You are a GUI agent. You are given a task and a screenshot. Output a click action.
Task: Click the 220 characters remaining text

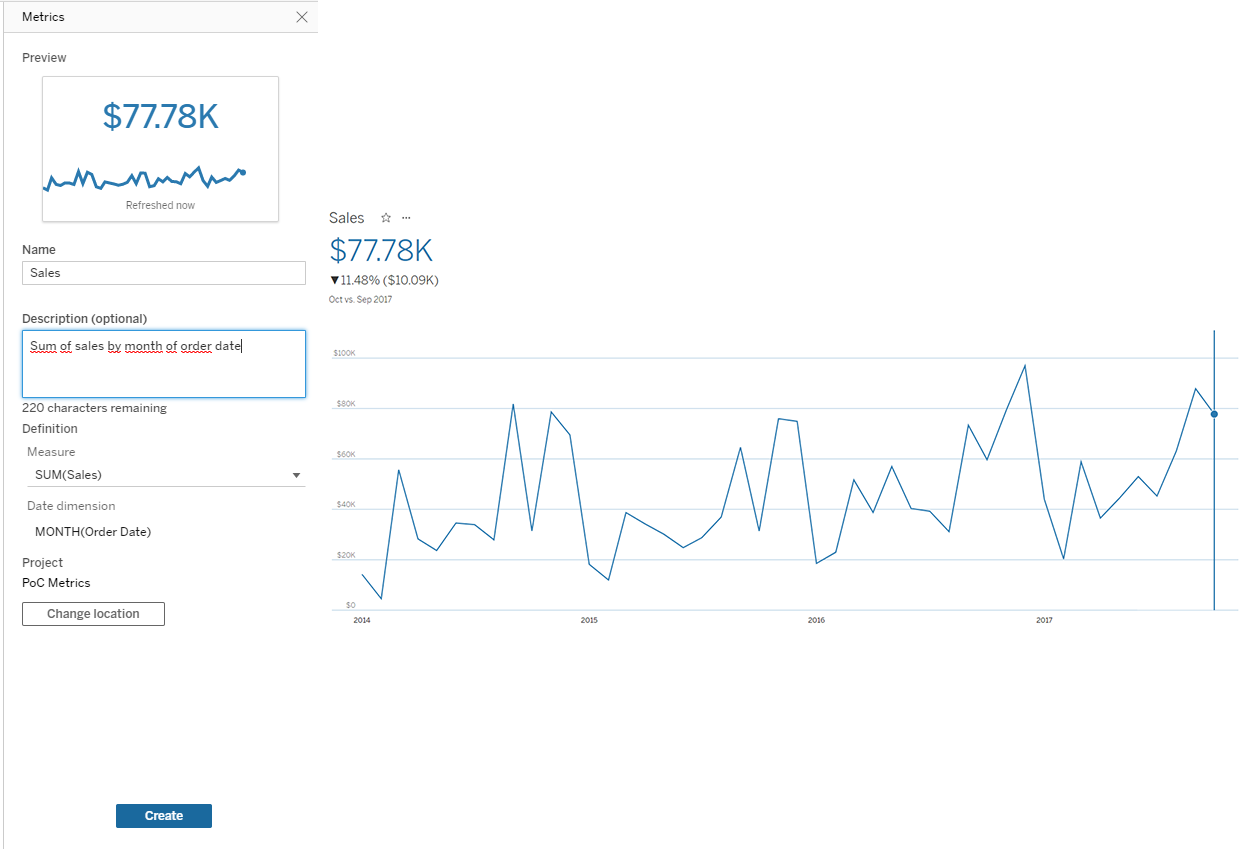(x=94, y=408)
